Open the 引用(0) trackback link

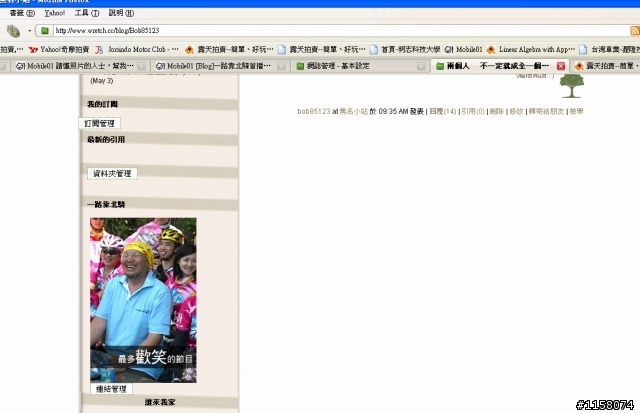pos(473,111)
